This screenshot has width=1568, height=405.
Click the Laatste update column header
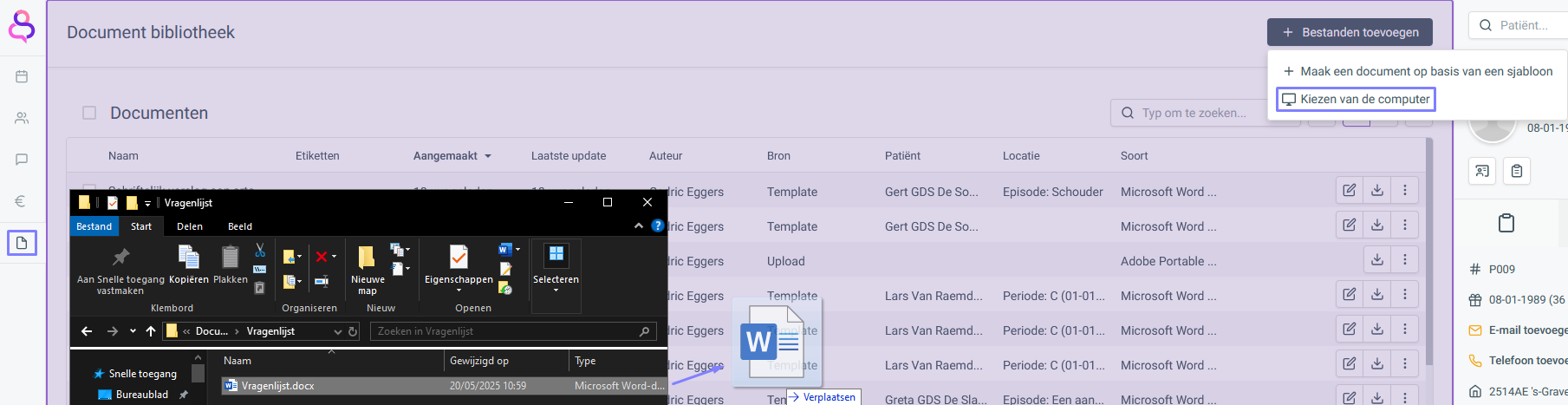(x=569, y=156)
